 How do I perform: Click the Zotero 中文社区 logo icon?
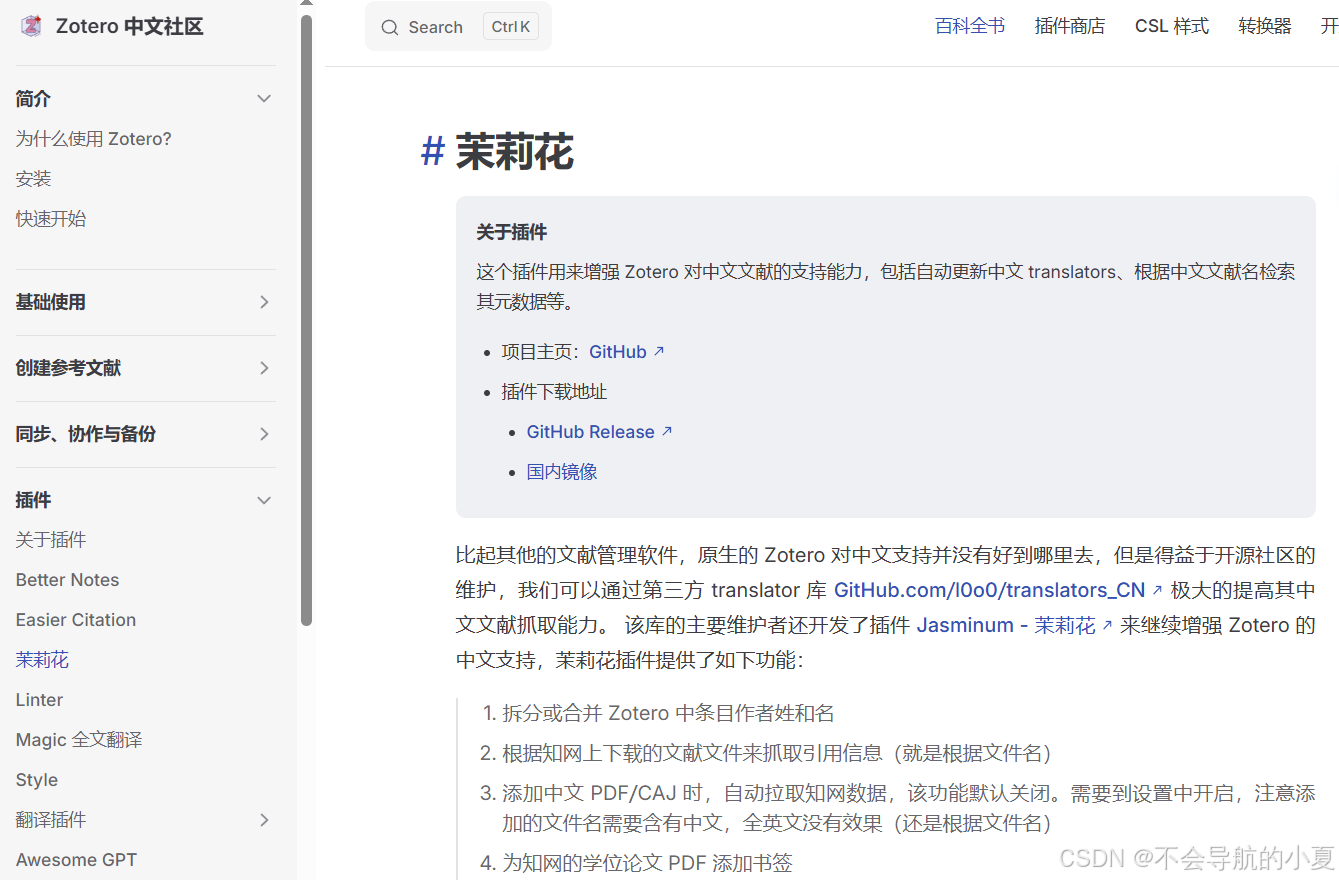click(x=31, y=27)
